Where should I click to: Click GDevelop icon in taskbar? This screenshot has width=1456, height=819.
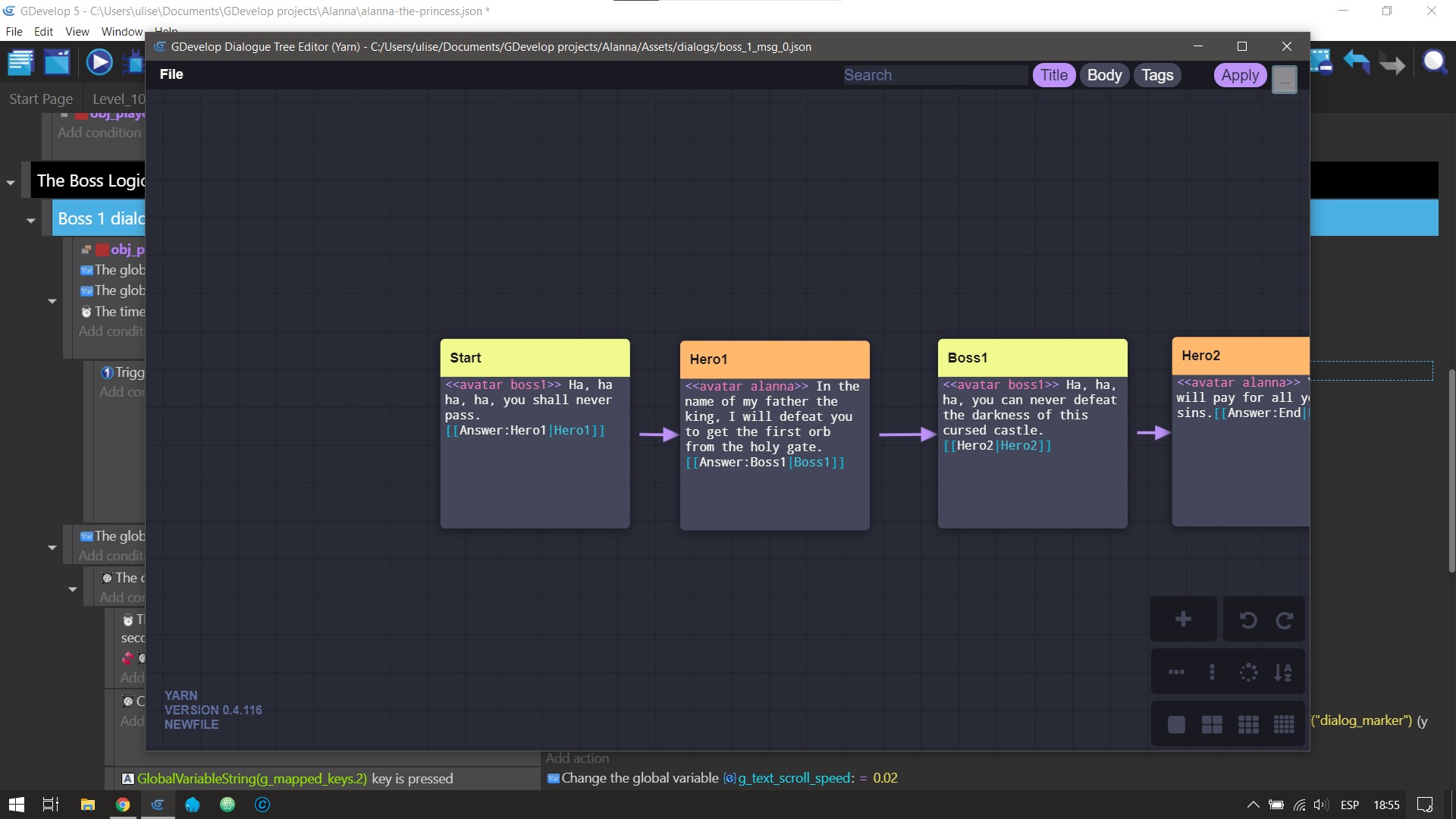pos(157,805)
